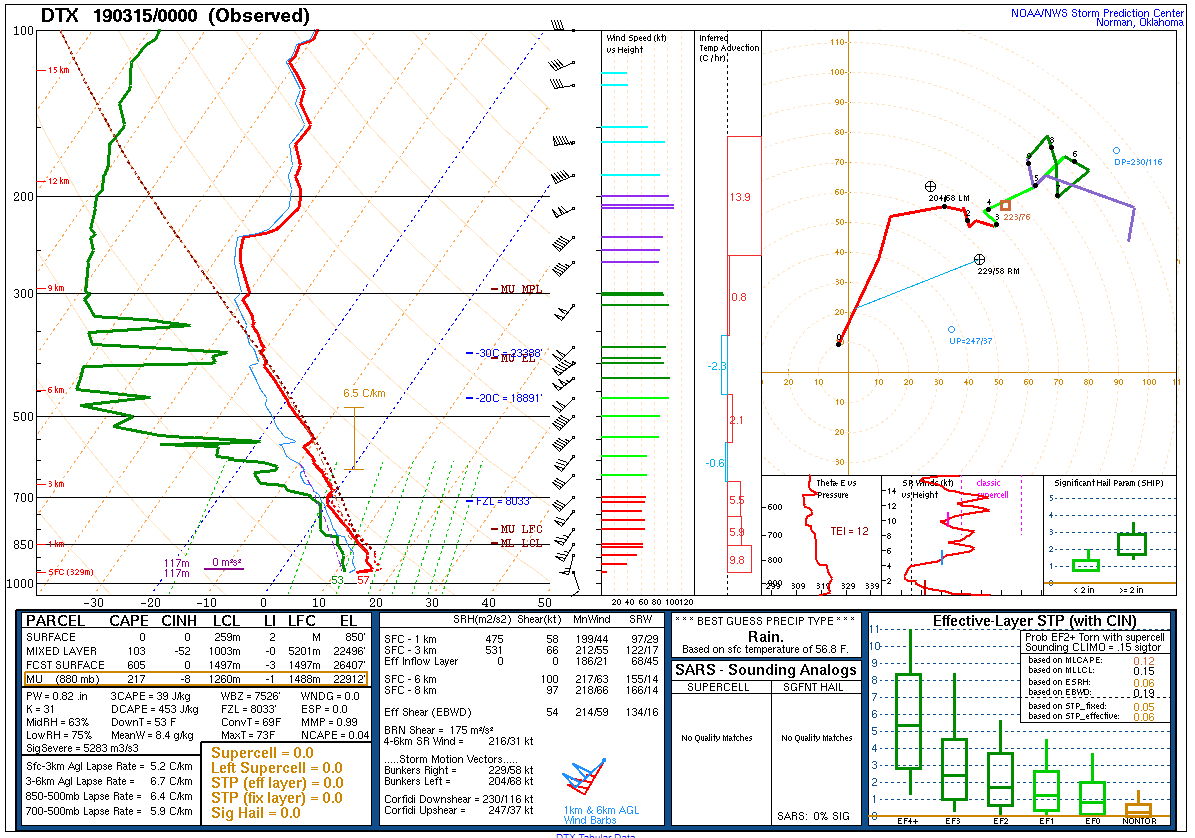Click the 229/58 RM hodograph marker
Viewport: 1195px width, 838px height.
(980, 260)
